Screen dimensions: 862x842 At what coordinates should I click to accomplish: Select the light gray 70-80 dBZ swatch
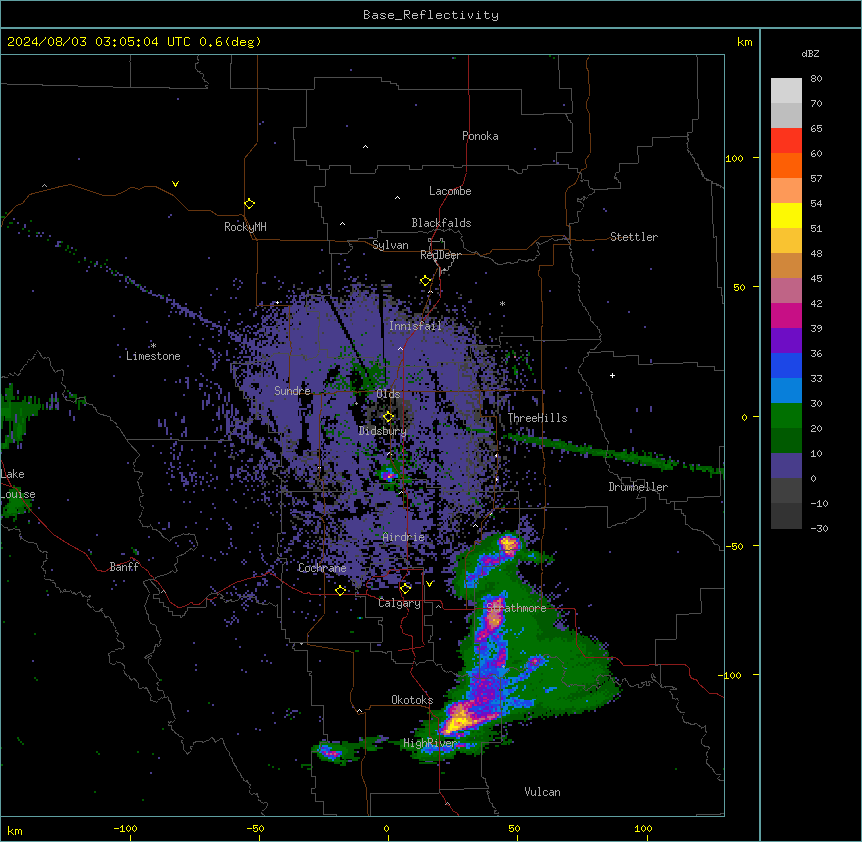tap(786, 90)
